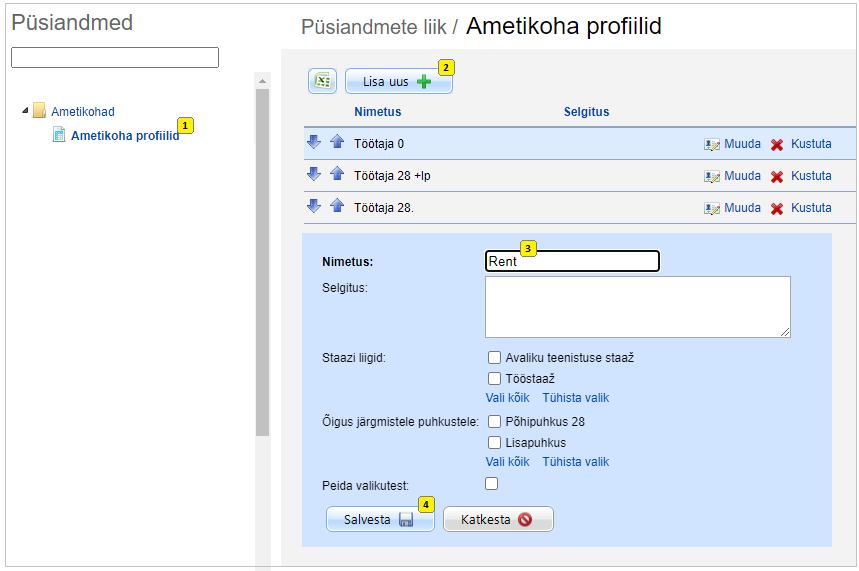Collapse the Ametikohad tree node
The width and height of the screenshot is (859, 571).
click(25, 111)
